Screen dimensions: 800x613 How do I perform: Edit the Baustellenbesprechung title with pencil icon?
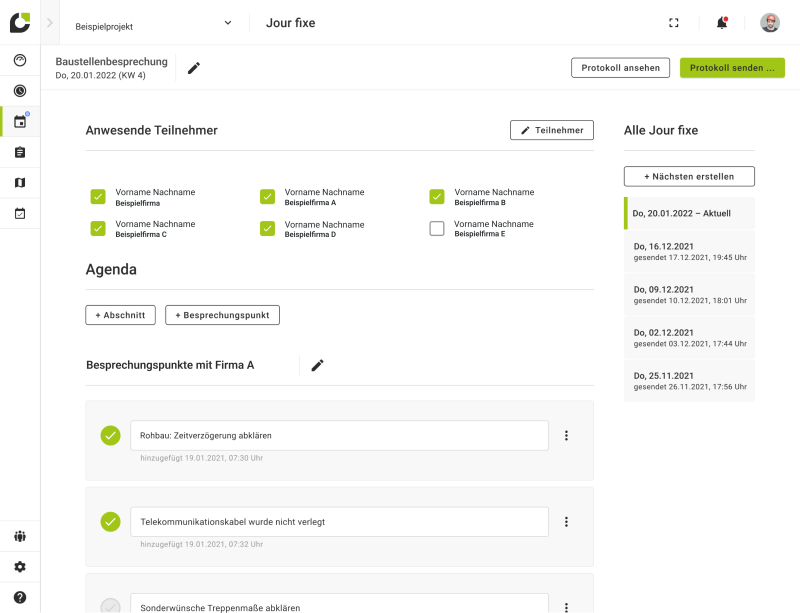(194, 68)
